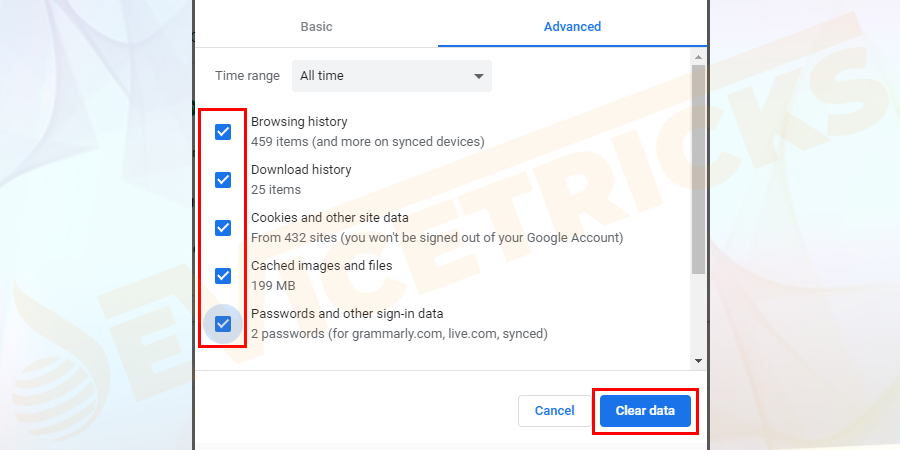Switch to the Basic tab
The image size is (900, 450).
click(316, 26)
